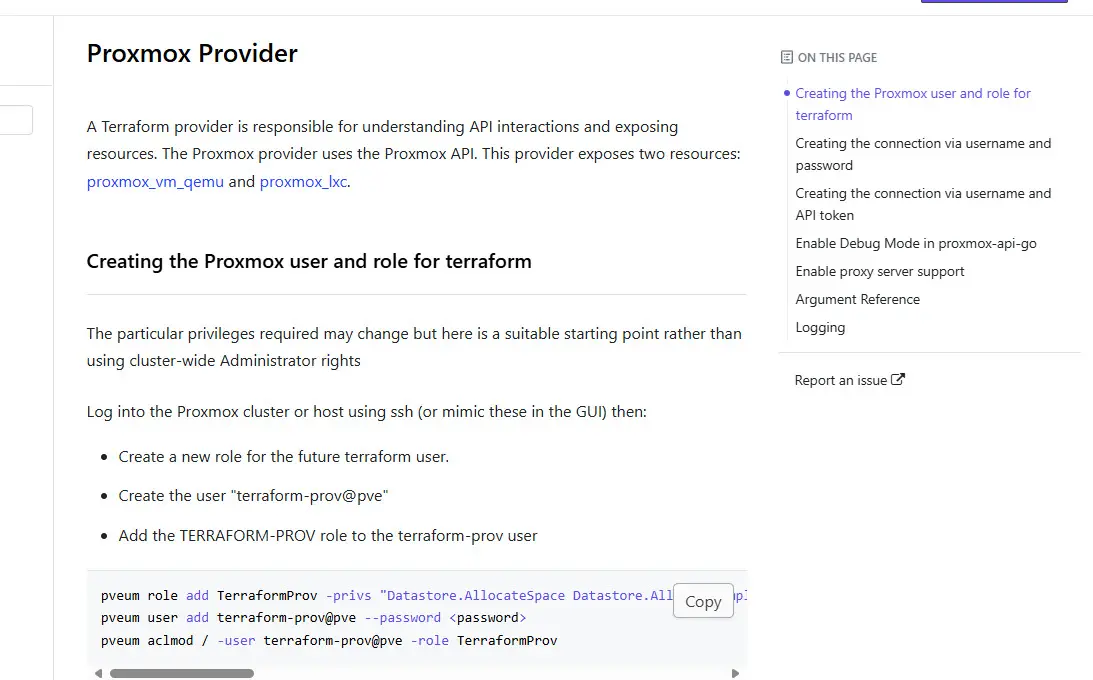Click the purple button at the top right
The height and width of the screenshot is (680, 1093).
(x=993, y=2)
